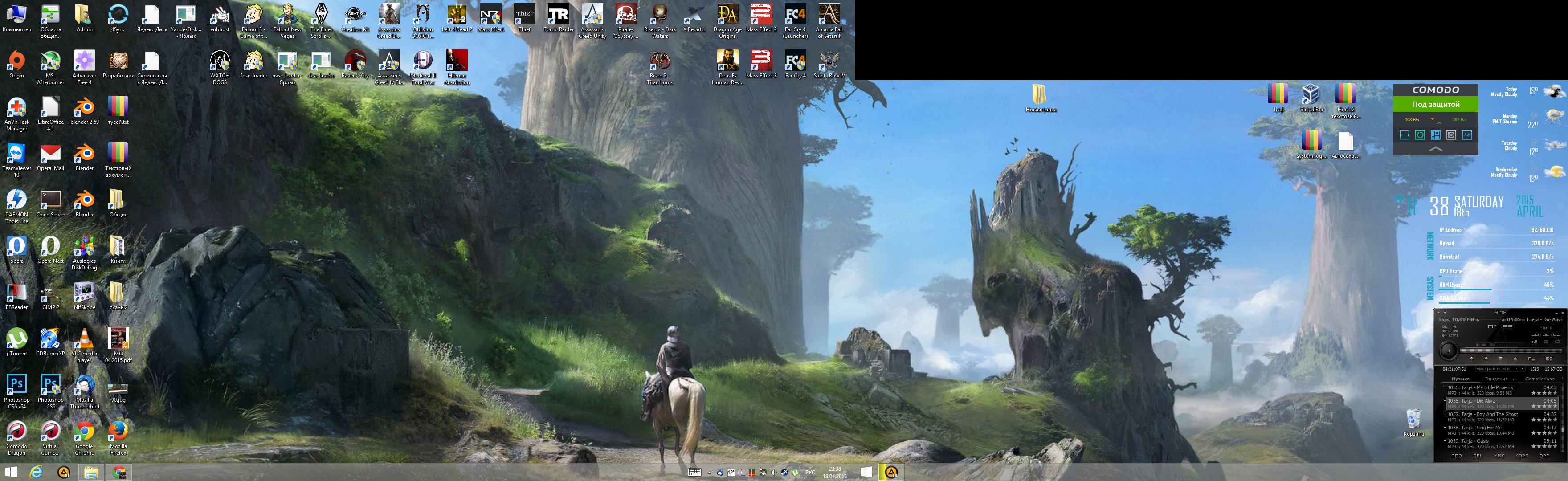Image resolution: width=1568 pixels, height=481 pixels.
Task: Select track 1057 Tarja - Boy And The Ghost
Action: point(1483,415)
